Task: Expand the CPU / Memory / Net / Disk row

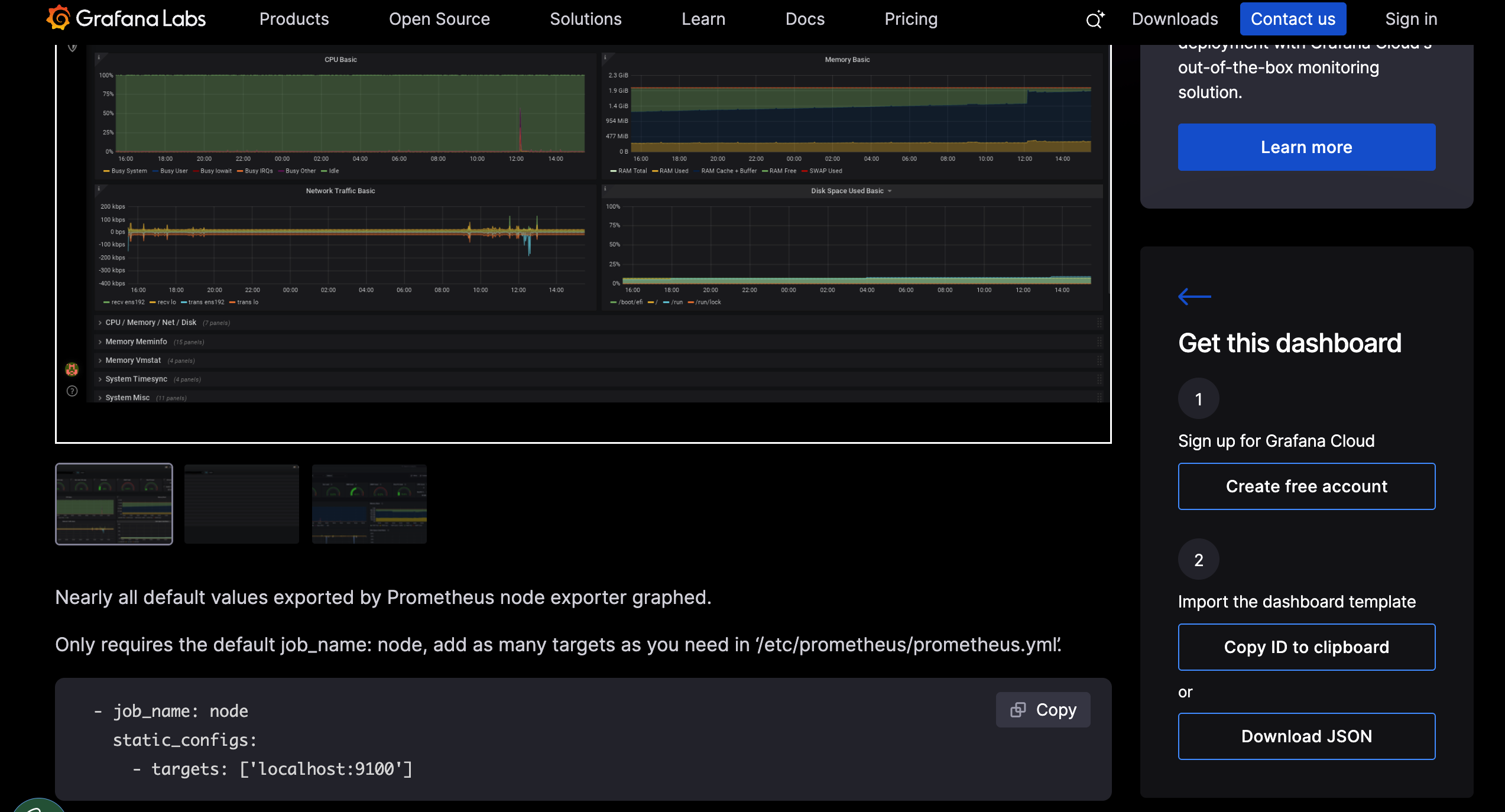Action: [151, 323]
